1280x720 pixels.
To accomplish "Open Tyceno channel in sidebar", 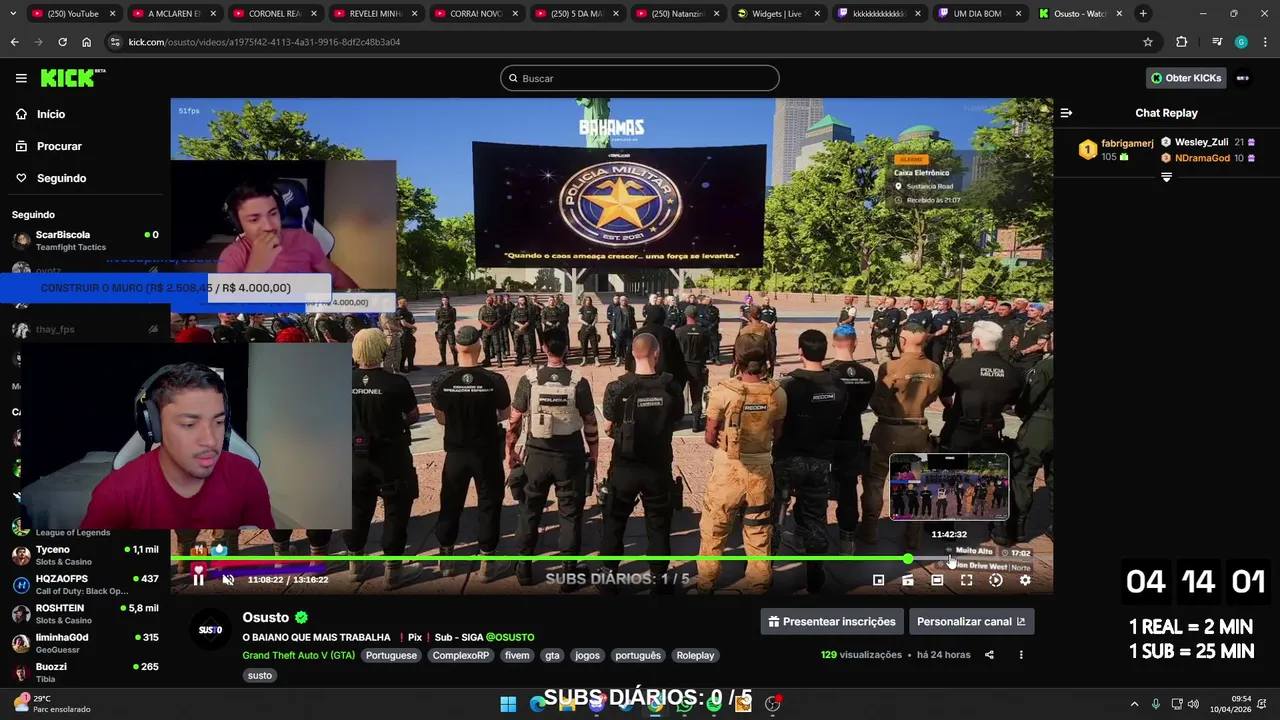I will coord(85,555).
